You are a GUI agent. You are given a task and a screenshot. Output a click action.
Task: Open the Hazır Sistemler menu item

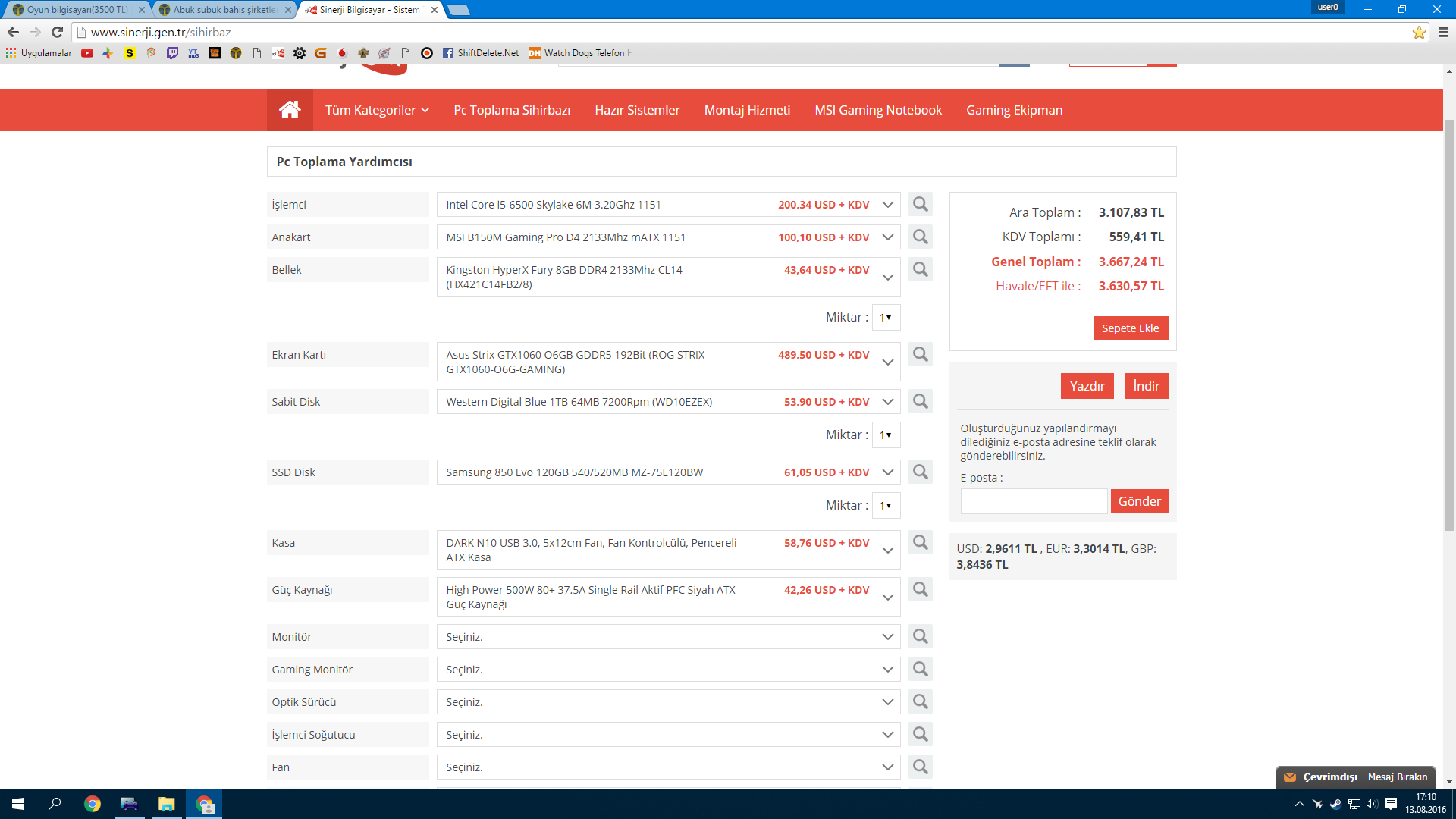pos(637,110)
